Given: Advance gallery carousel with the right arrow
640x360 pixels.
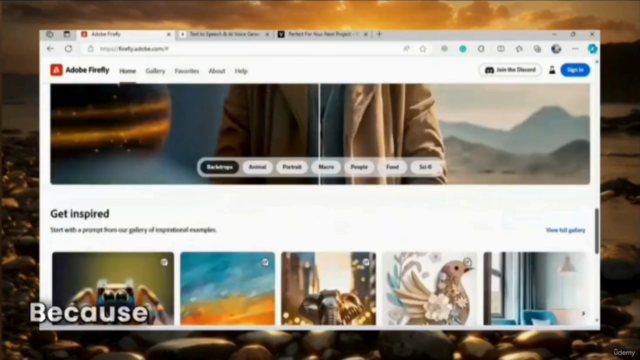Looking at the screenshot, I should click(x=583, y=313).
